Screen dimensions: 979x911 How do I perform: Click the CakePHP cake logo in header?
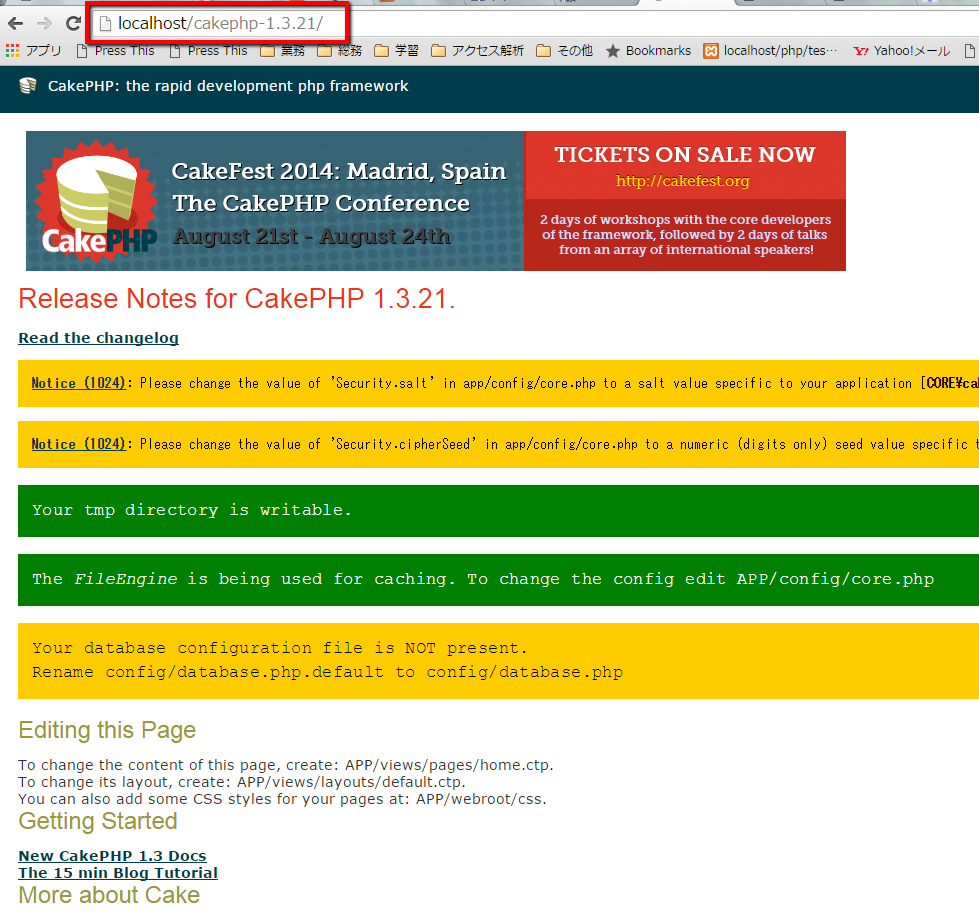pyautogui.click(x=27, y=86)
